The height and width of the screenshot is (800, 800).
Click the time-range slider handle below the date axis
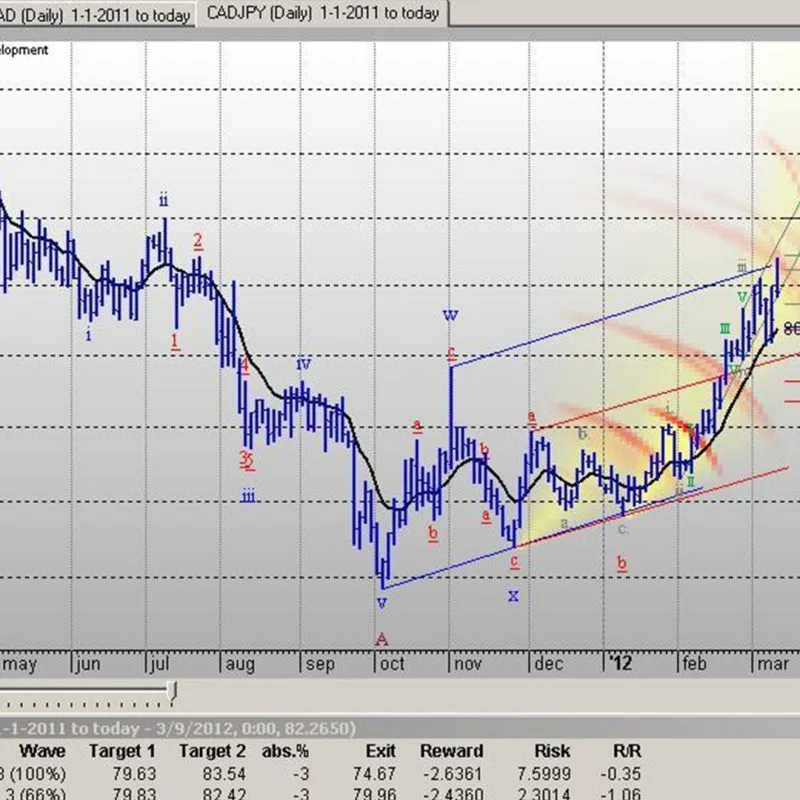(175, 690)
